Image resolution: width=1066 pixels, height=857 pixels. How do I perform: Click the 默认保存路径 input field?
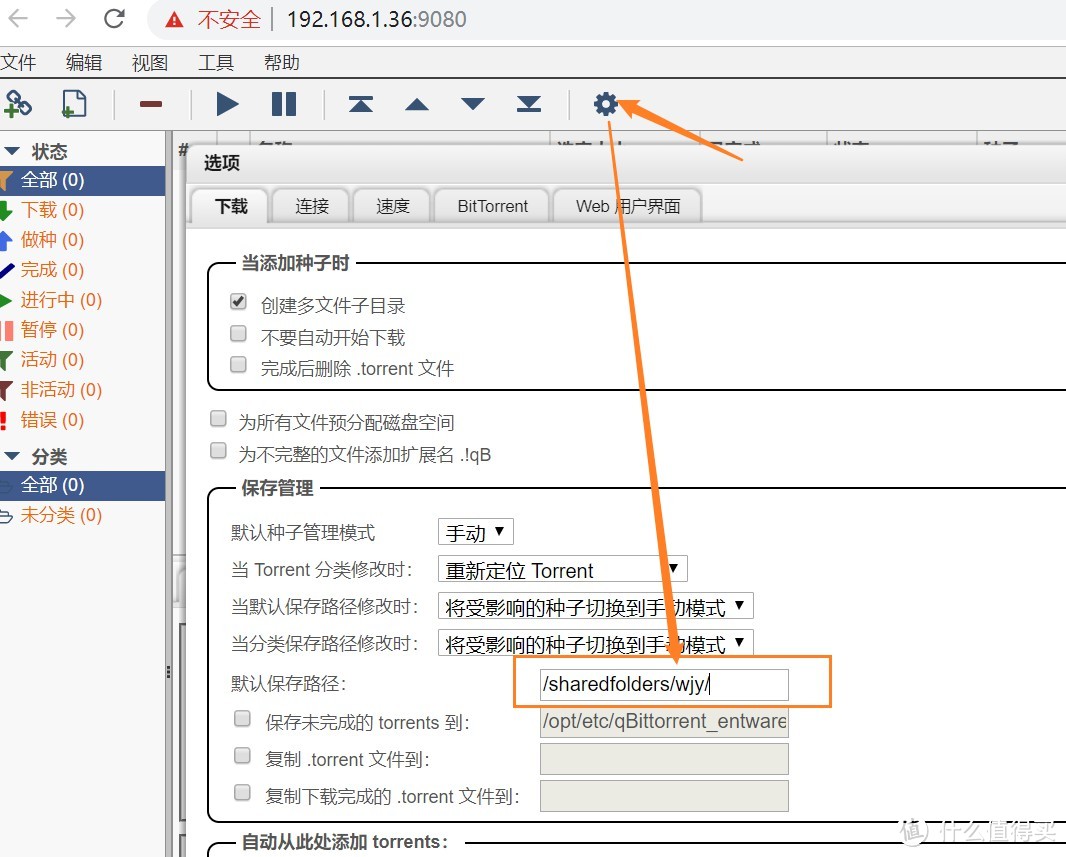tap(664, 684)
